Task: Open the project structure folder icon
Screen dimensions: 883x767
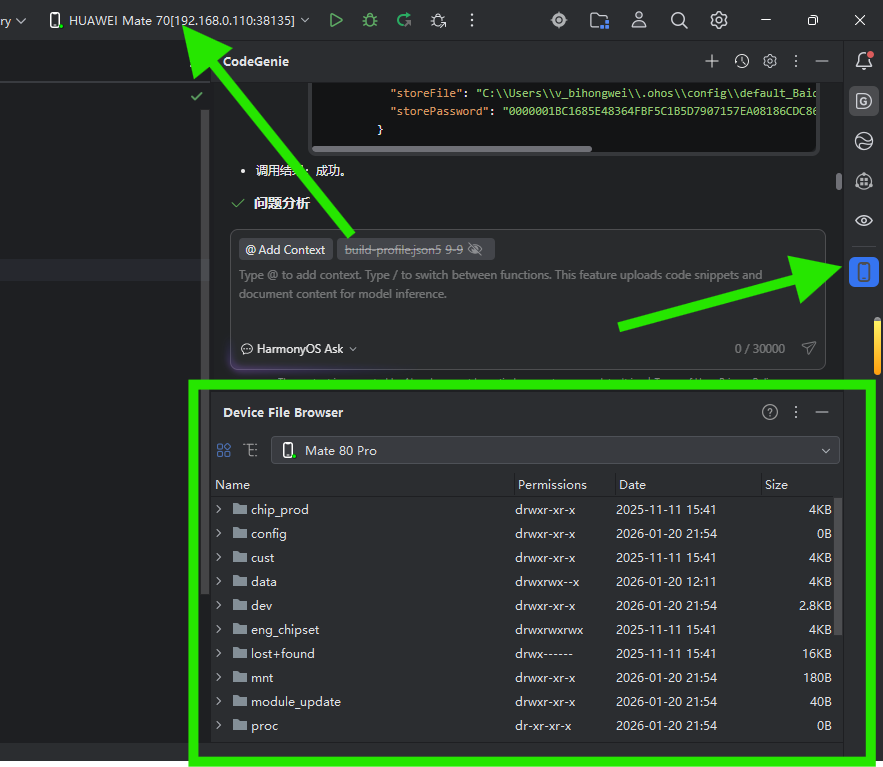Action: point(599,21)
